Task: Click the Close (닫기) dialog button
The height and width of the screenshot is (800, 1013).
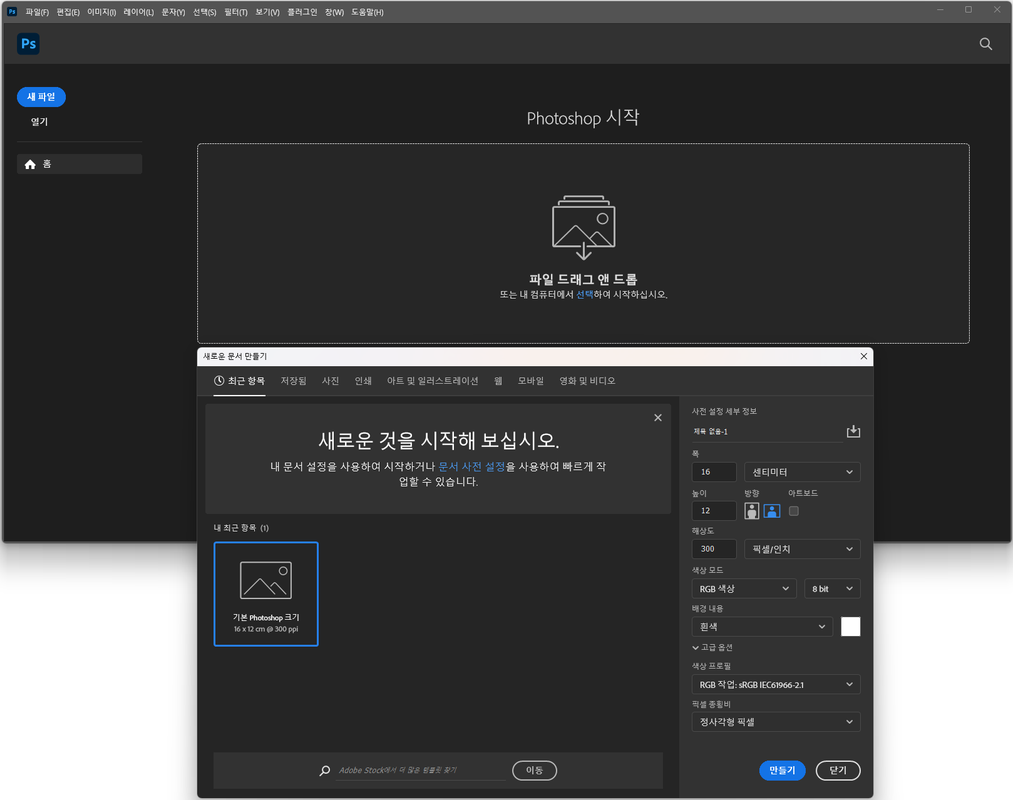Action: (x=838, y=770)
